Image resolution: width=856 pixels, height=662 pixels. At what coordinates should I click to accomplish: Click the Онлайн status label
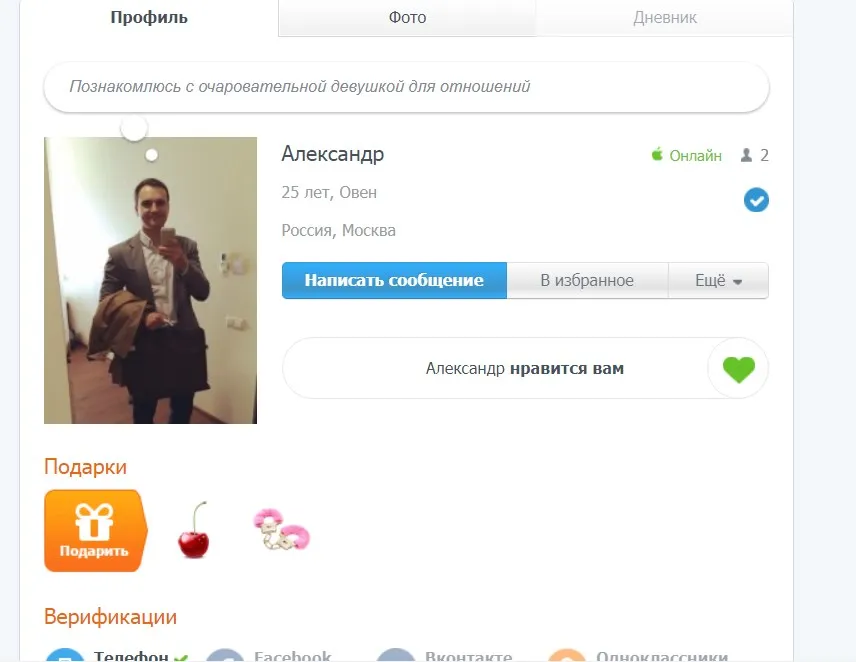[x=696, y=156]
